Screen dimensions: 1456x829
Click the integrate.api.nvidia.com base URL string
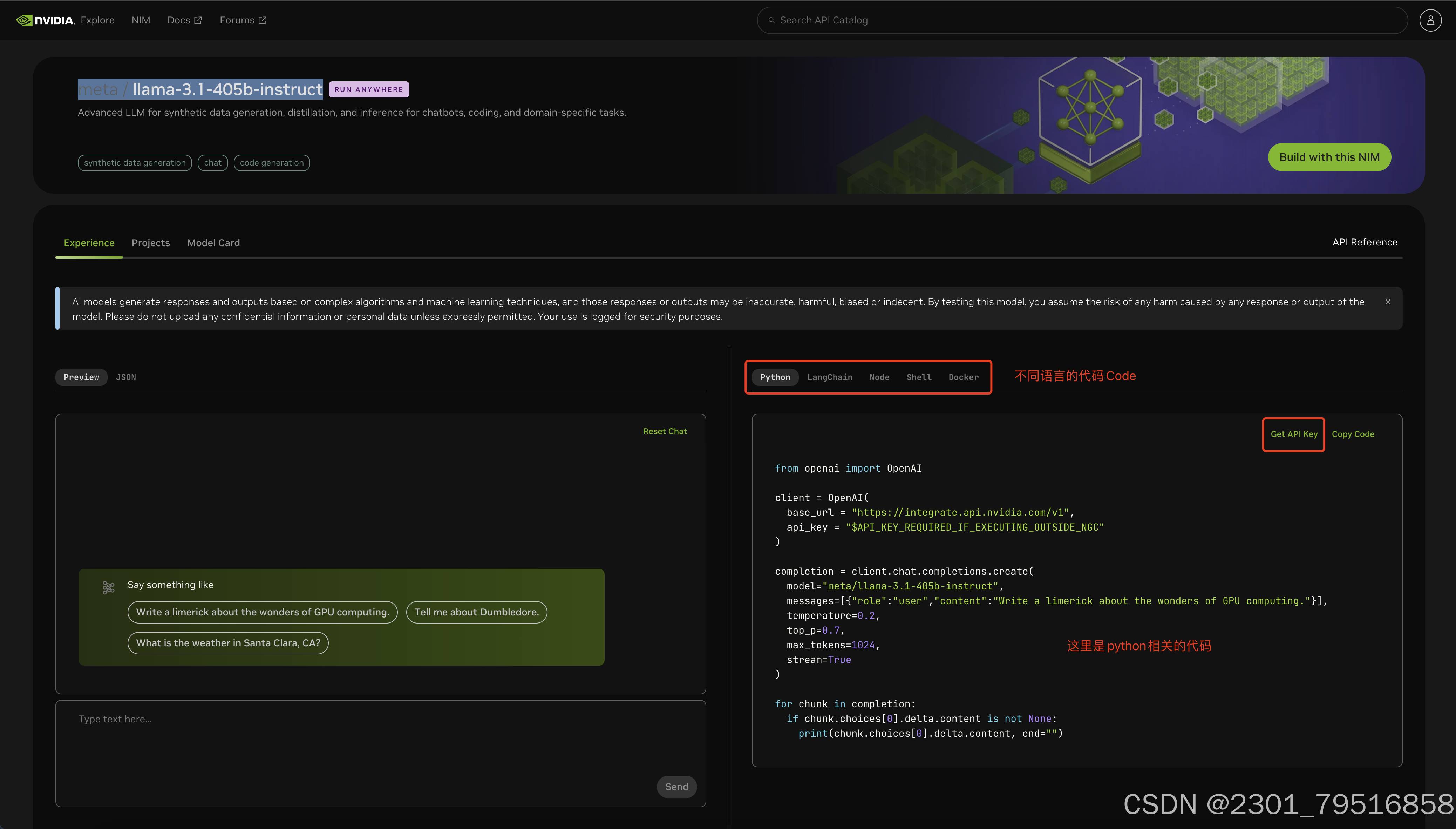tap(960, 512)
